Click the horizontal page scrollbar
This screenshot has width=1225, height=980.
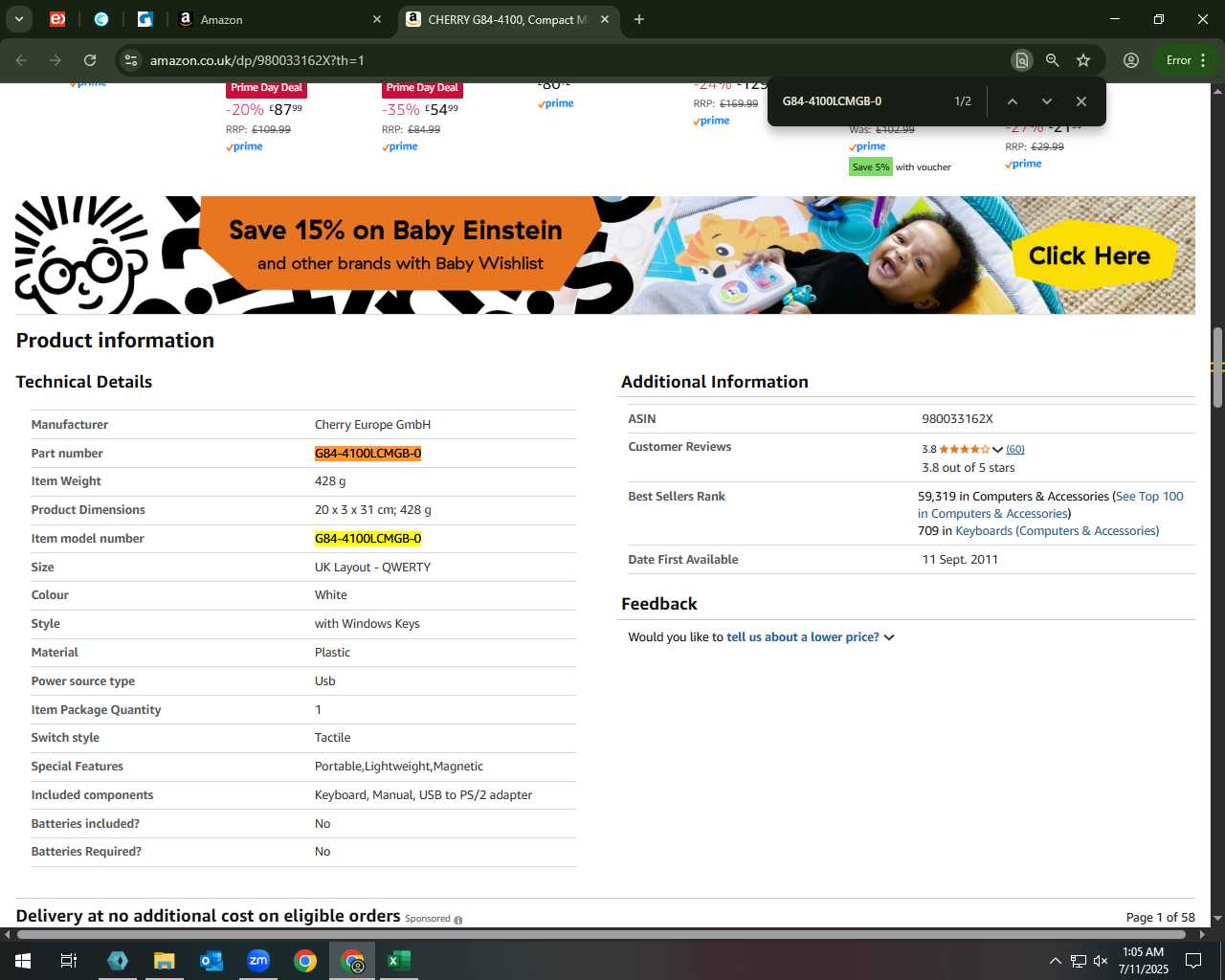[601, 934]
